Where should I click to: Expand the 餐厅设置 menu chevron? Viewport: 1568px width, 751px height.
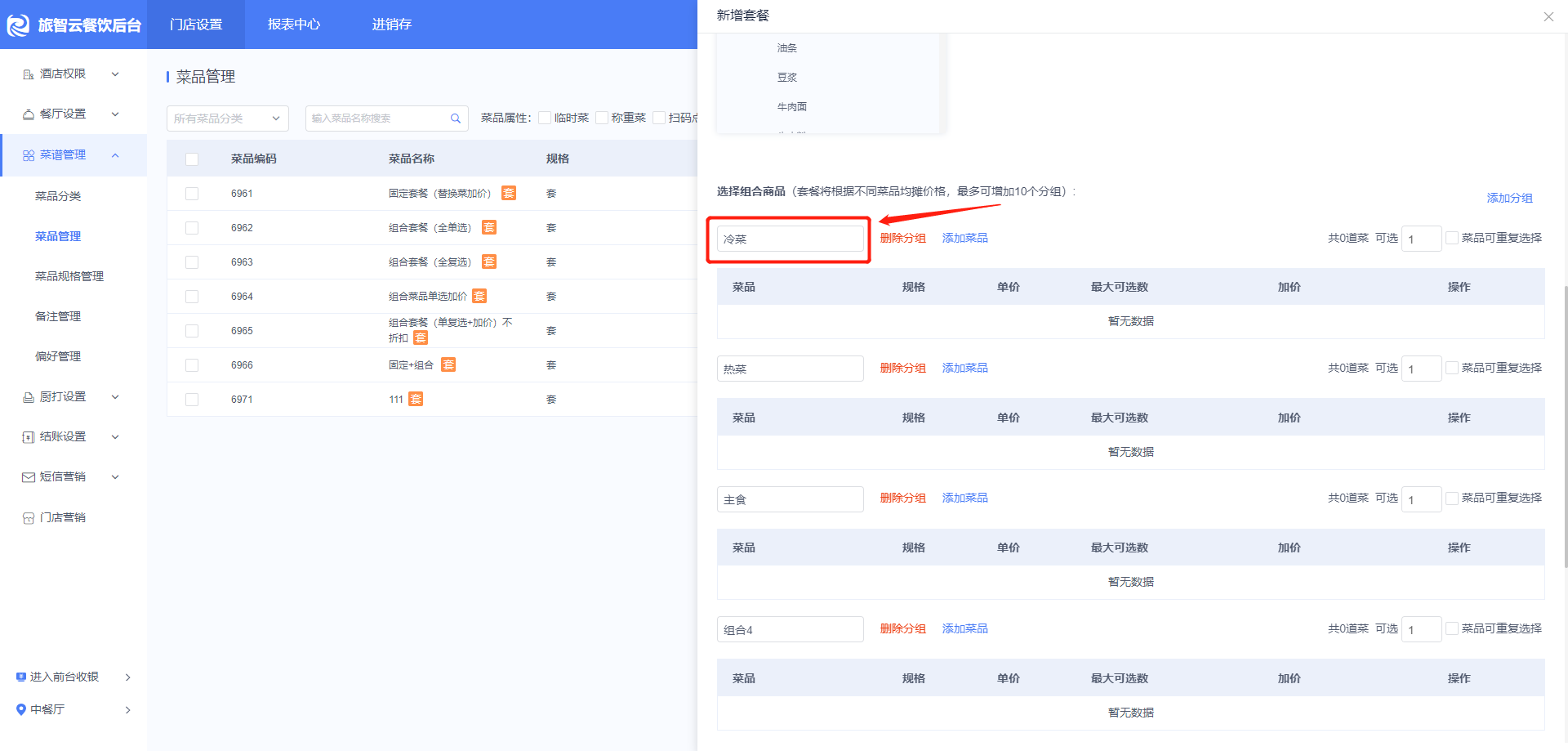[x=115, y=114]
